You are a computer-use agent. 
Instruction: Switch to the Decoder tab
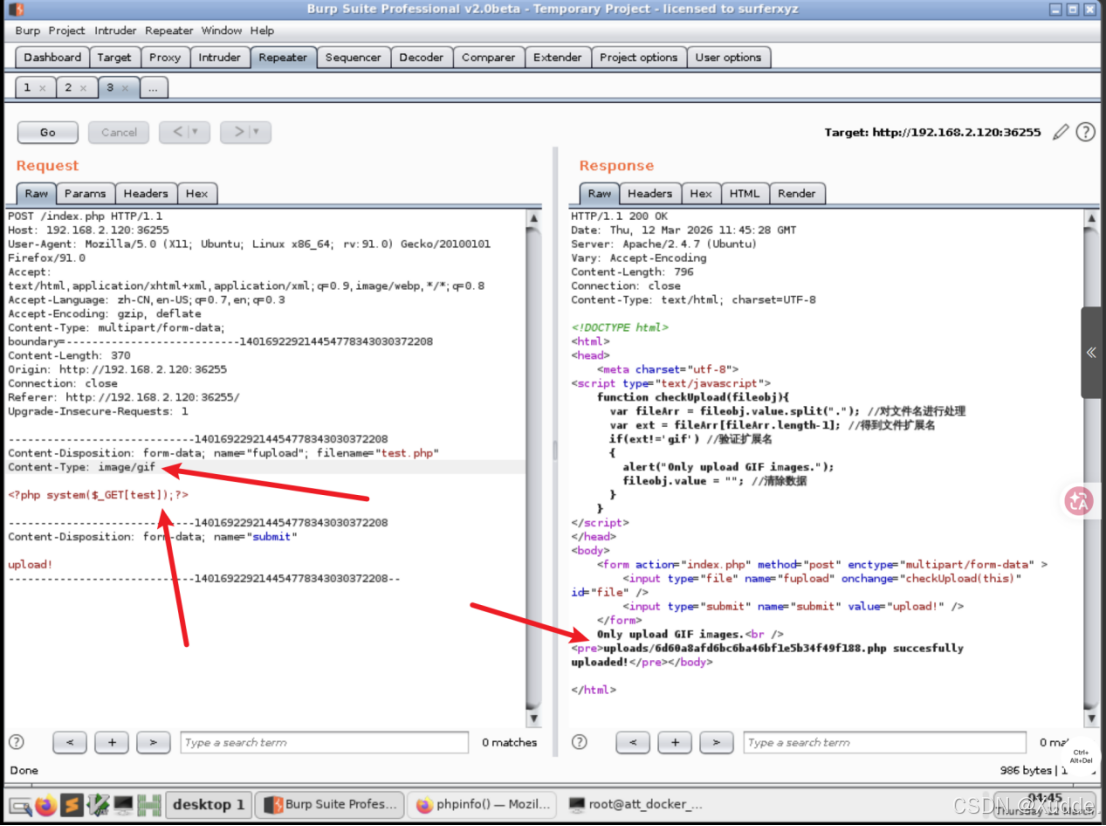pyautogui.click(x=421, y=57)
